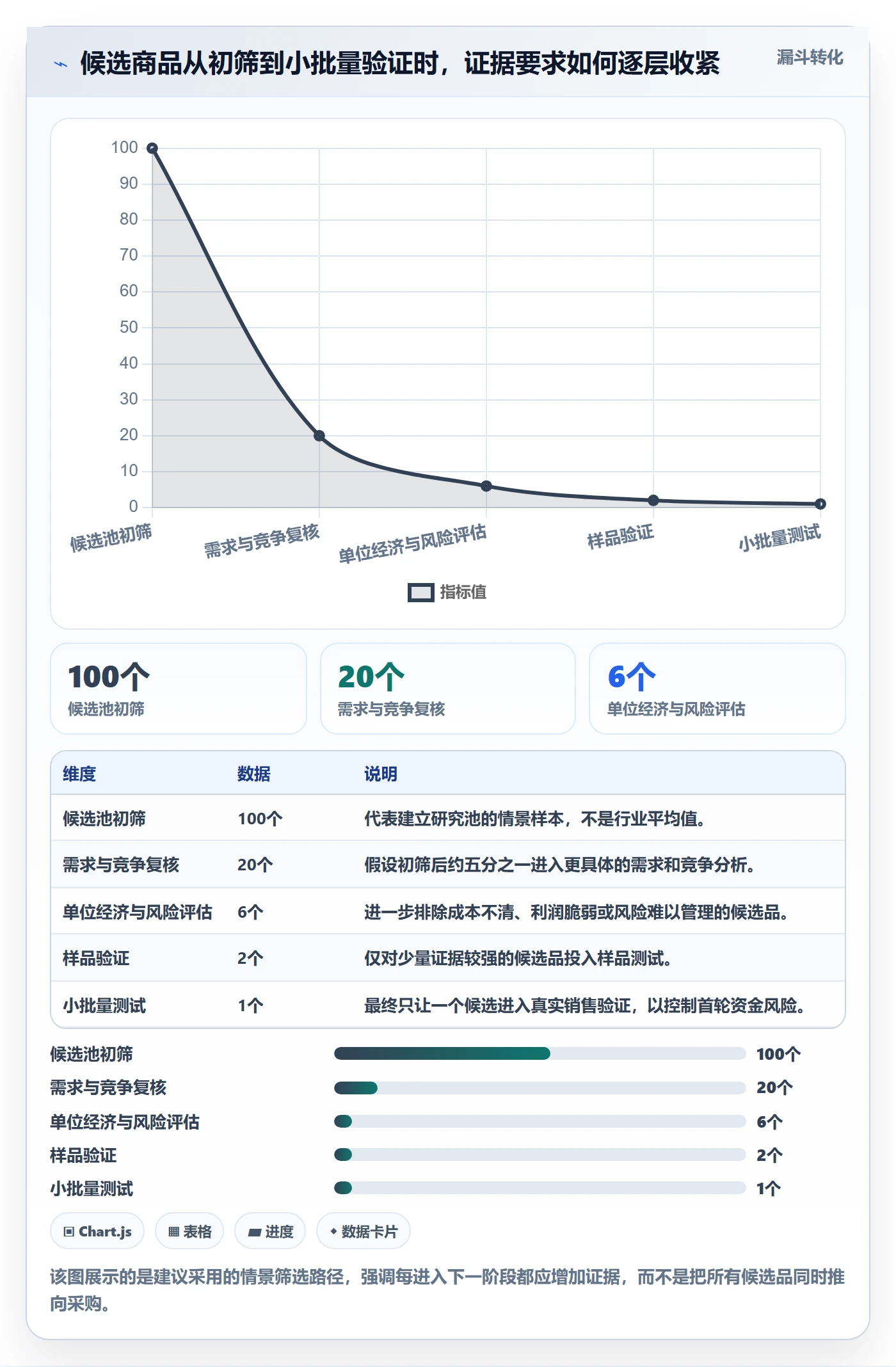
Task: Click the 小批量测试 x-axis label
Action: [x=780, y=538]
